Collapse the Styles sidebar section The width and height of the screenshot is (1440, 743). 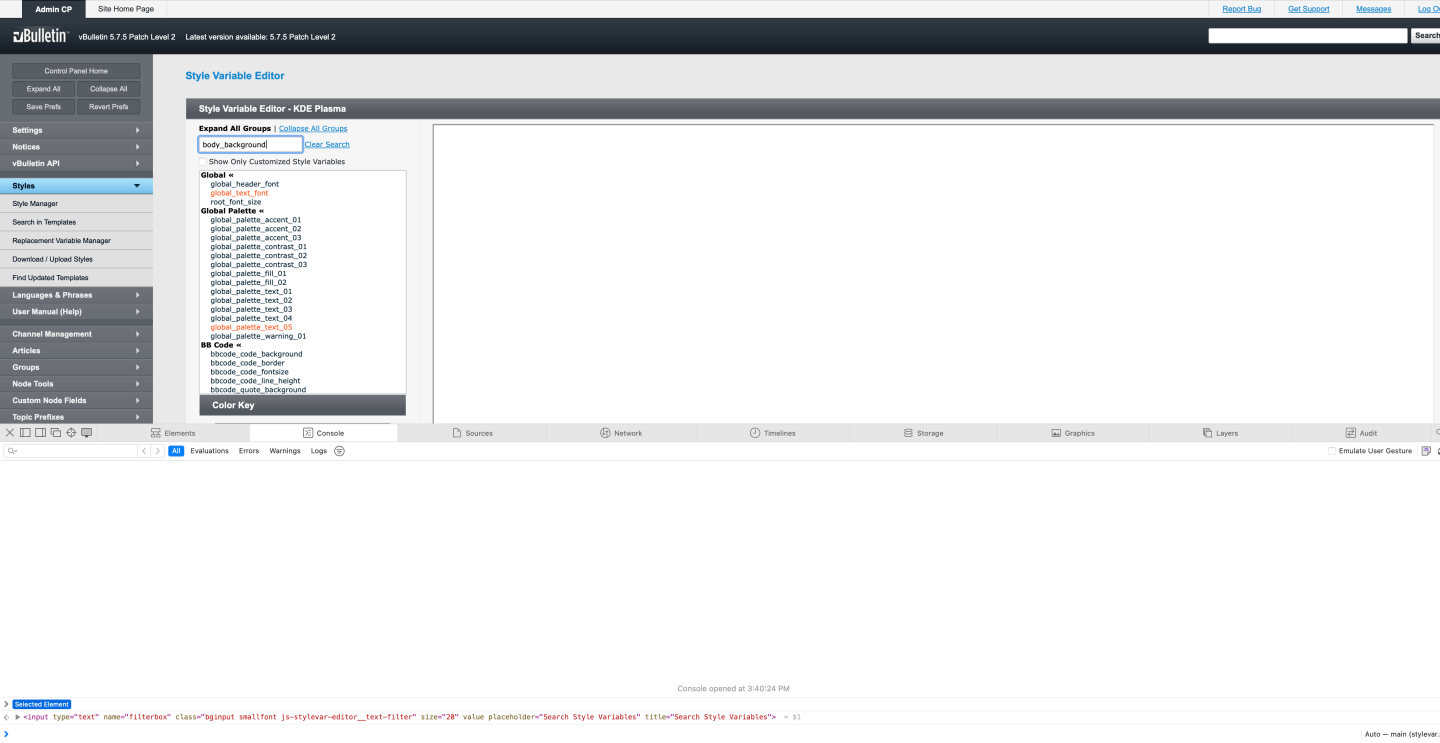[76, 186]
